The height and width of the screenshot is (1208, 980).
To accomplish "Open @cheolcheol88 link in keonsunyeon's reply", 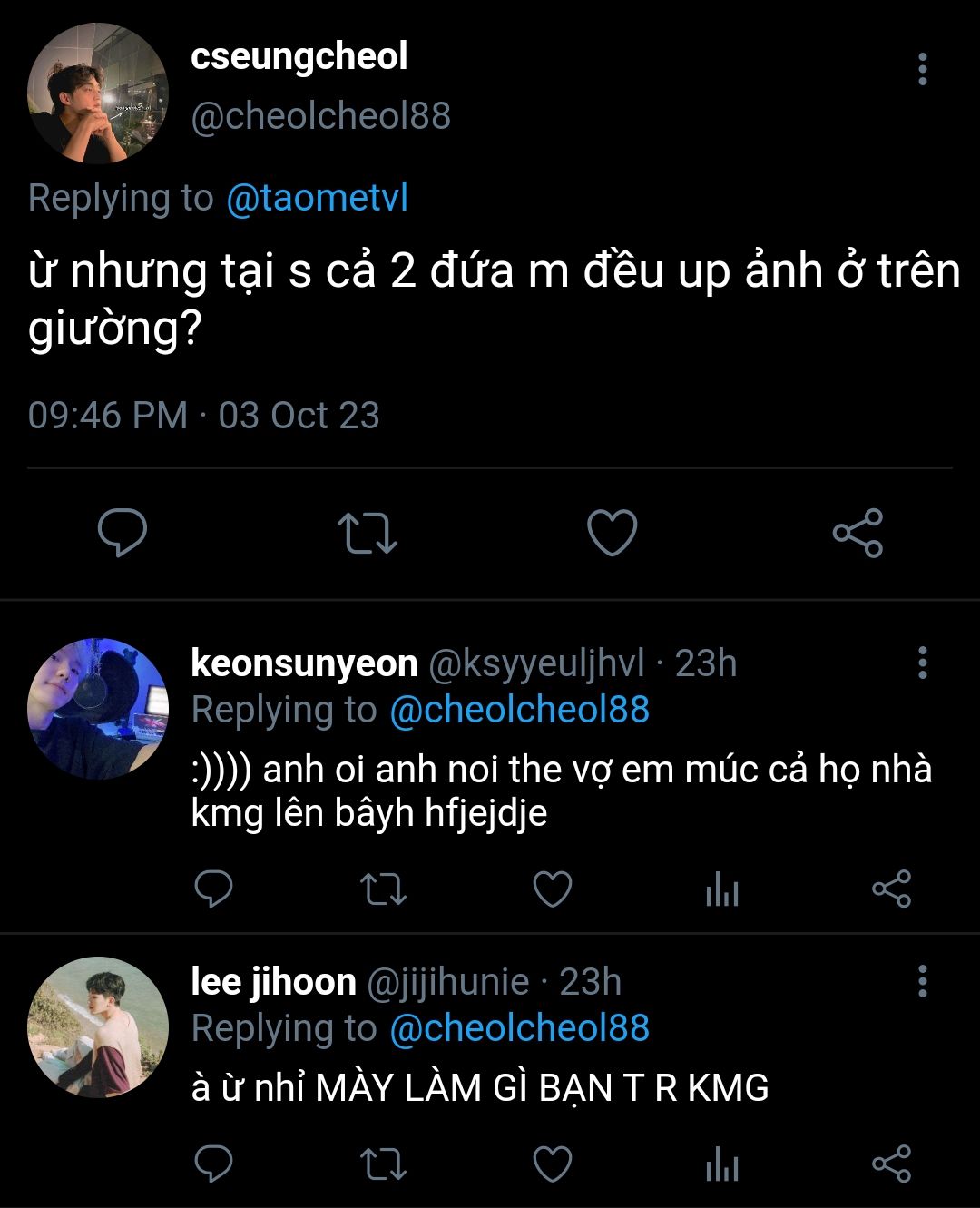I will coord(519,710).
